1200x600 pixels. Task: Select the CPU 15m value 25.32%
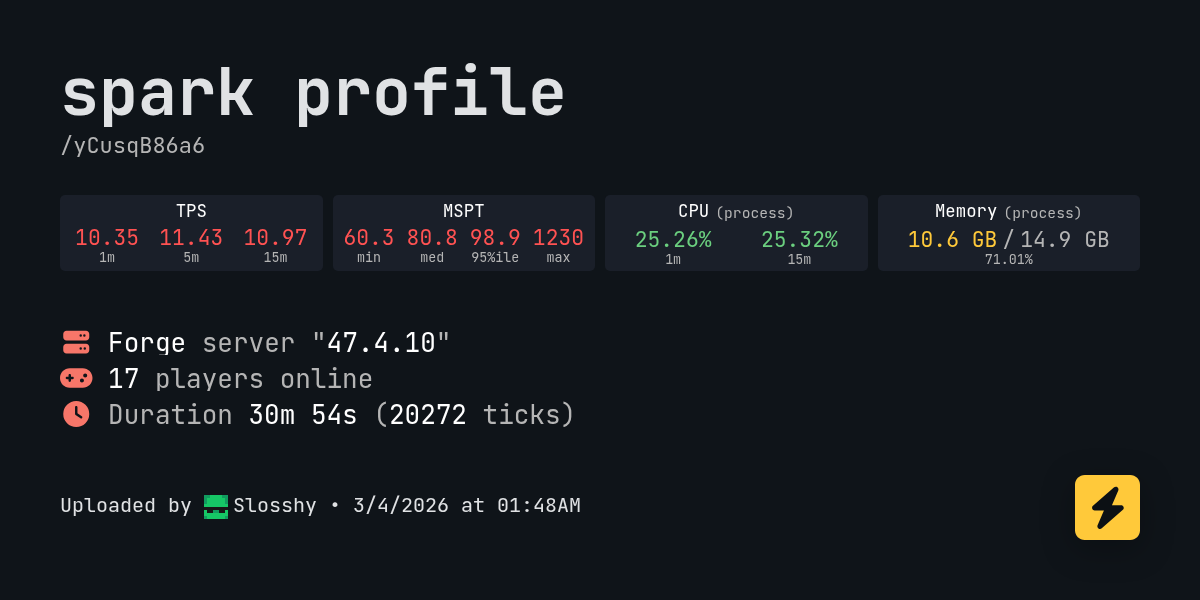coord(799,240)
